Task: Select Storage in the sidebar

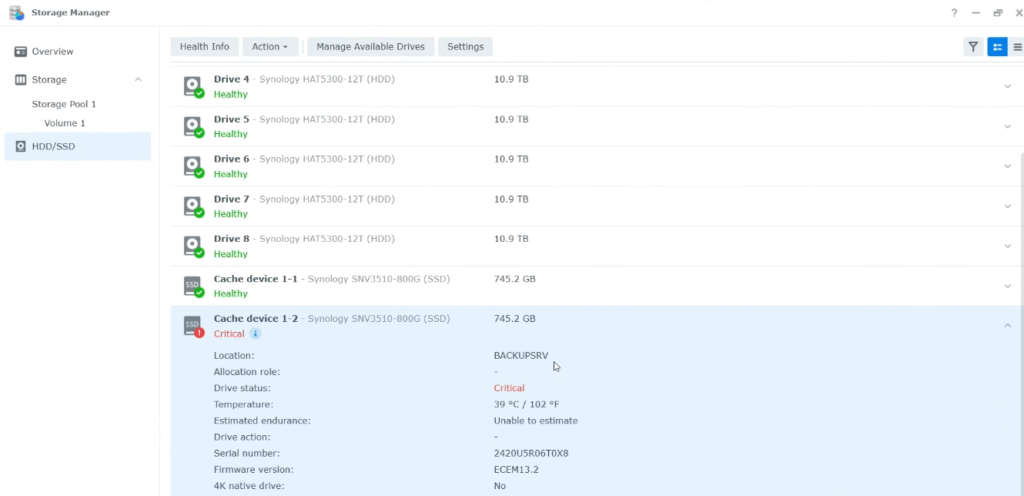Action: (49, 80)
